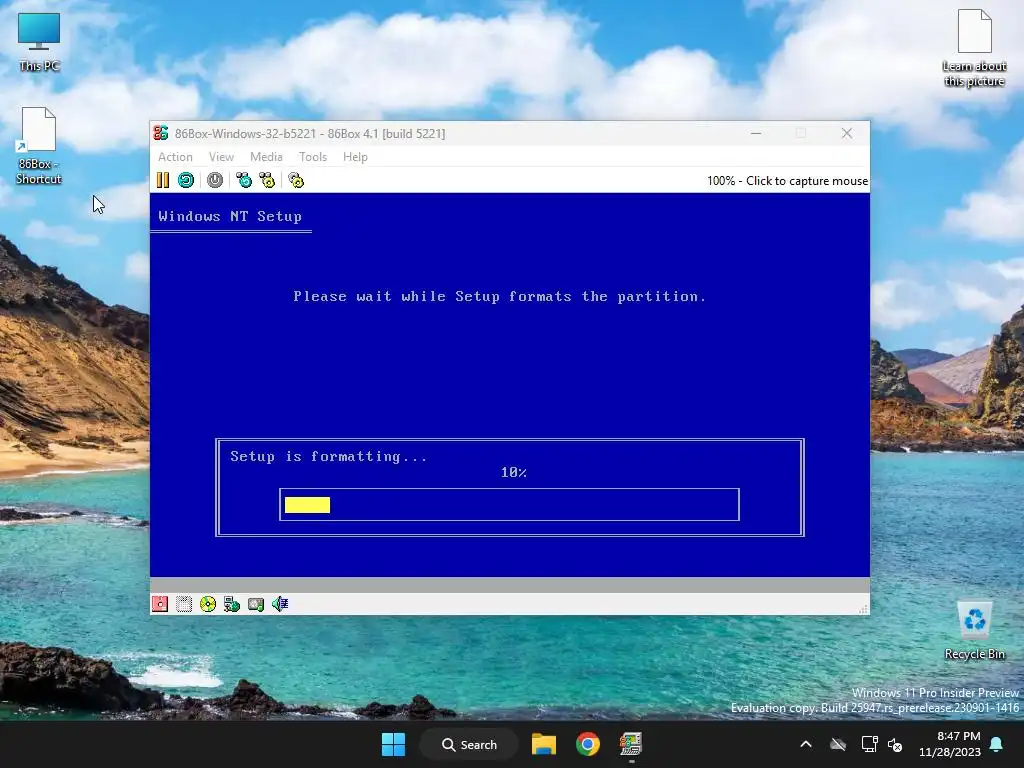Click the empty second floppy drive icon
Viewport: 1024px width, 768px height.
184,604
